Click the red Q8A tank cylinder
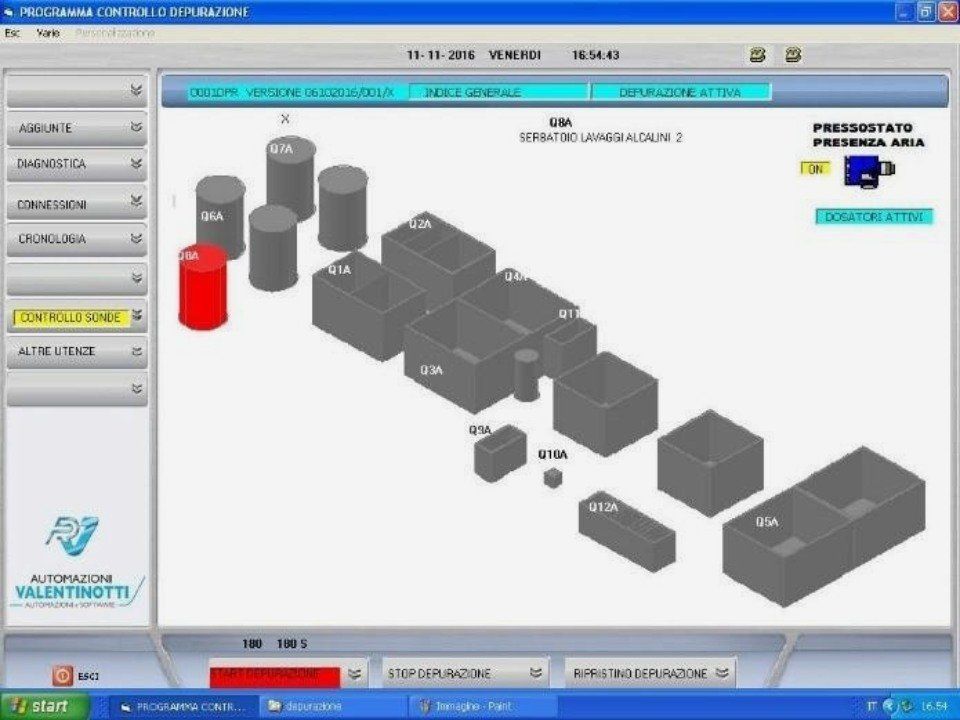This screenshot has width=960, height=720. (203, 288)
